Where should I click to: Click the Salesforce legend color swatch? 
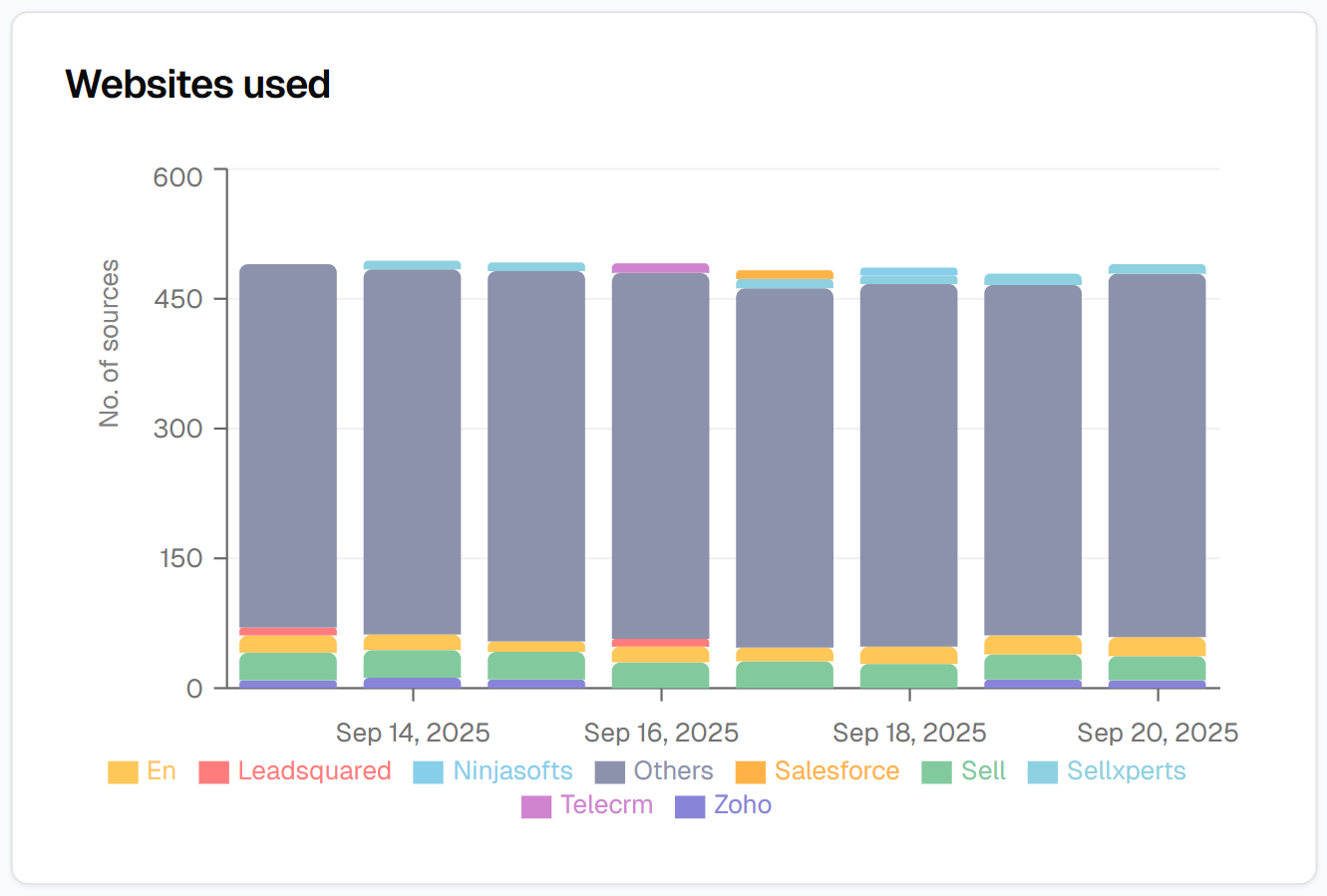(750, 772)
